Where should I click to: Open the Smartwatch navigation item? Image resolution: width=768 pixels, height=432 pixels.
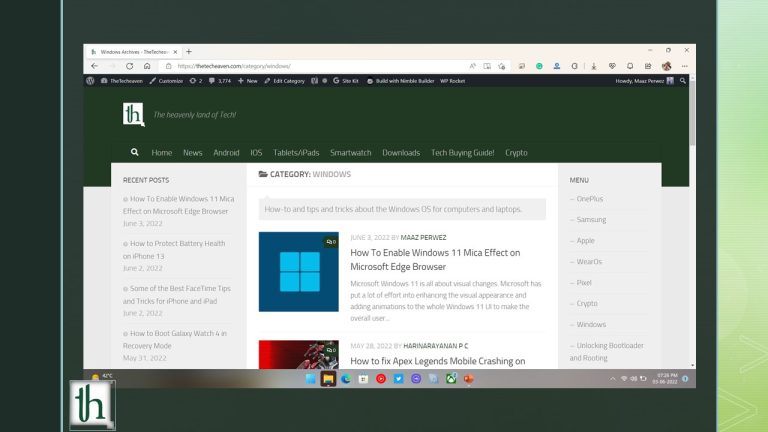(351, 153)
